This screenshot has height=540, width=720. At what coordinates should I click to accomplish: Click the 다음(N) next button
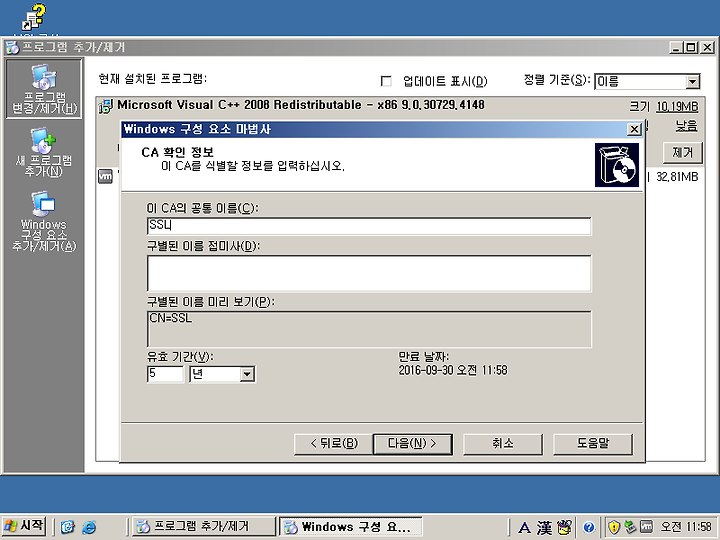(x=412, y=444)
